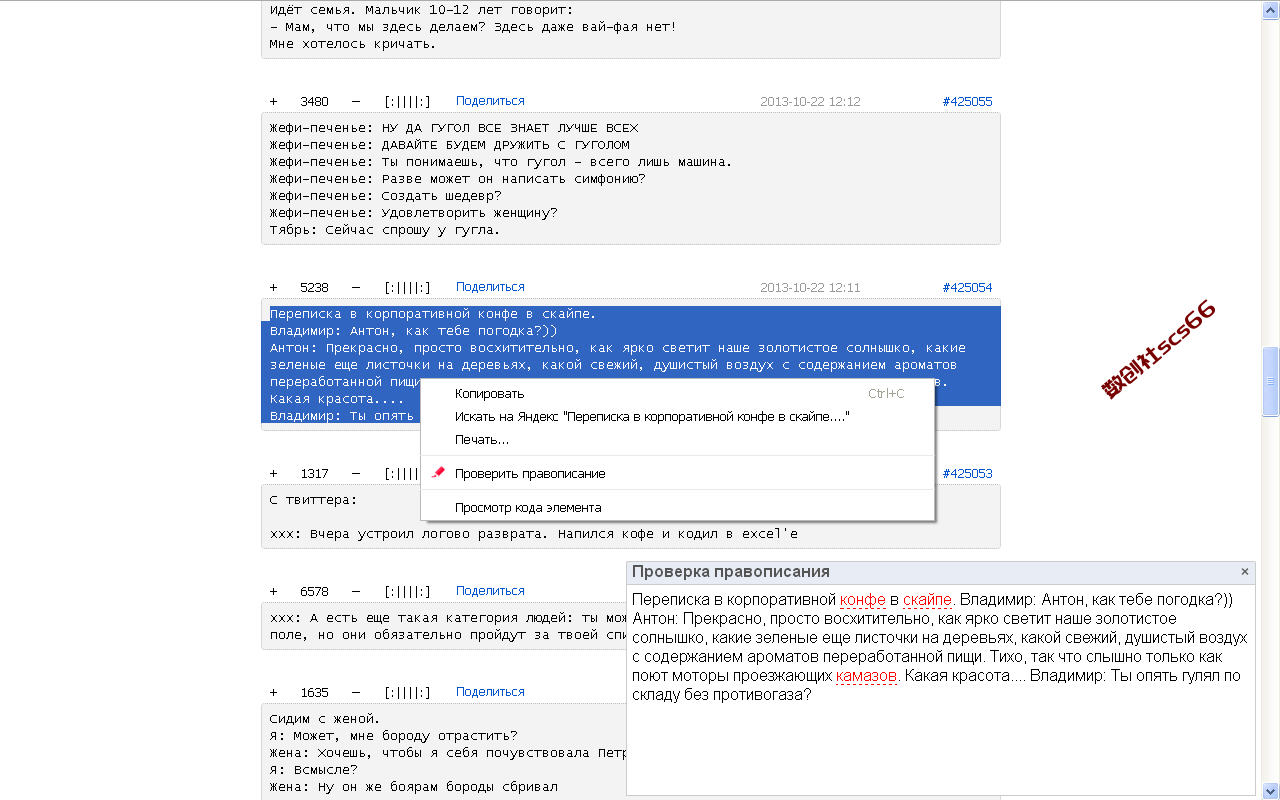Screen dimensions: 1280x800
Task: Mark quote 6578 as bayan [:||||:]
Action: point(407,591)
